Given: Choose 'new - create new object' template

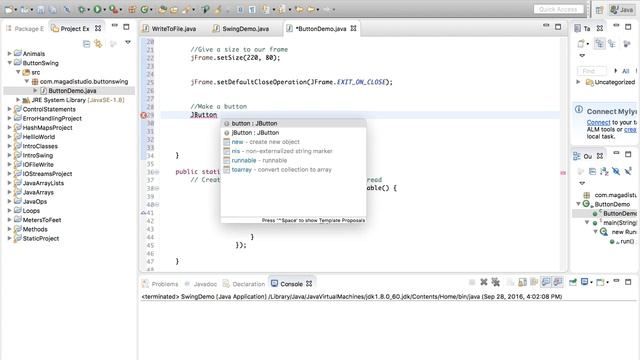Looking at the screenshot, I should [293, 142].
